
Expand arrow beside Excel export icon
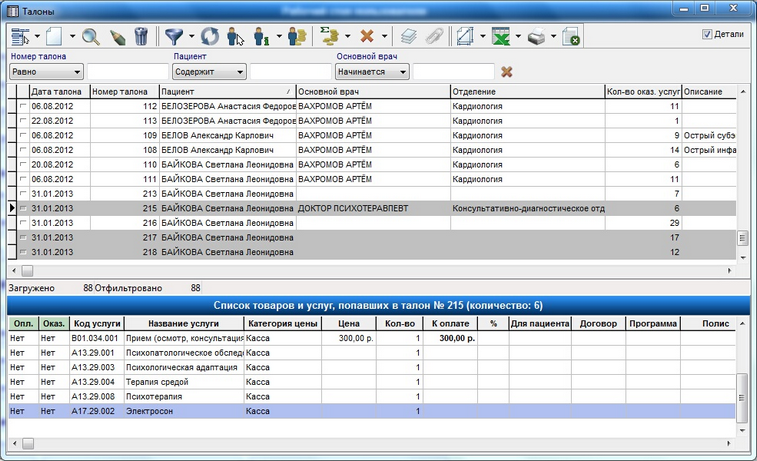pyautogui.click(x=518, y=36)
